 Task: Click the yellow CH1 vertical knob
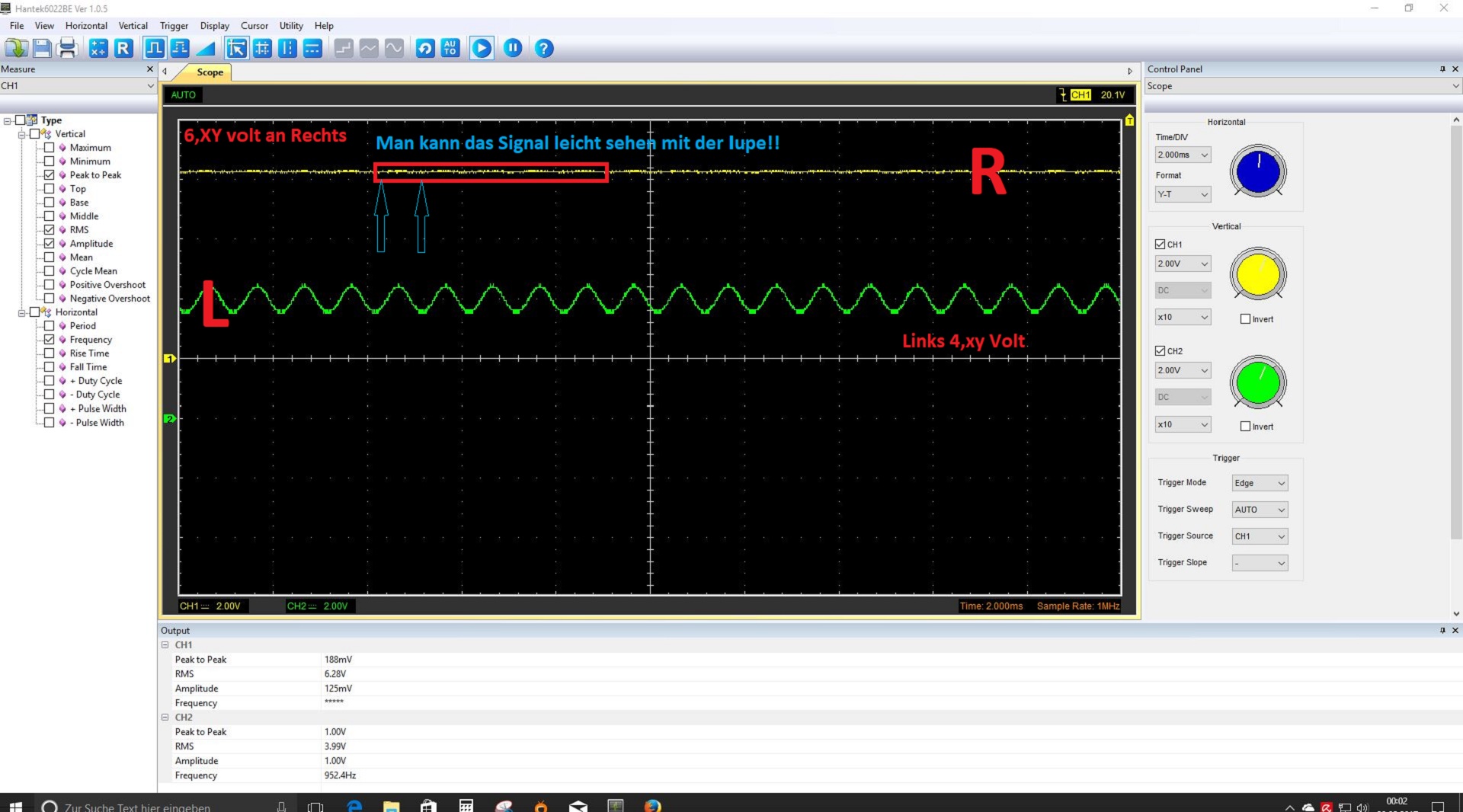click(x=1257, y=275)
